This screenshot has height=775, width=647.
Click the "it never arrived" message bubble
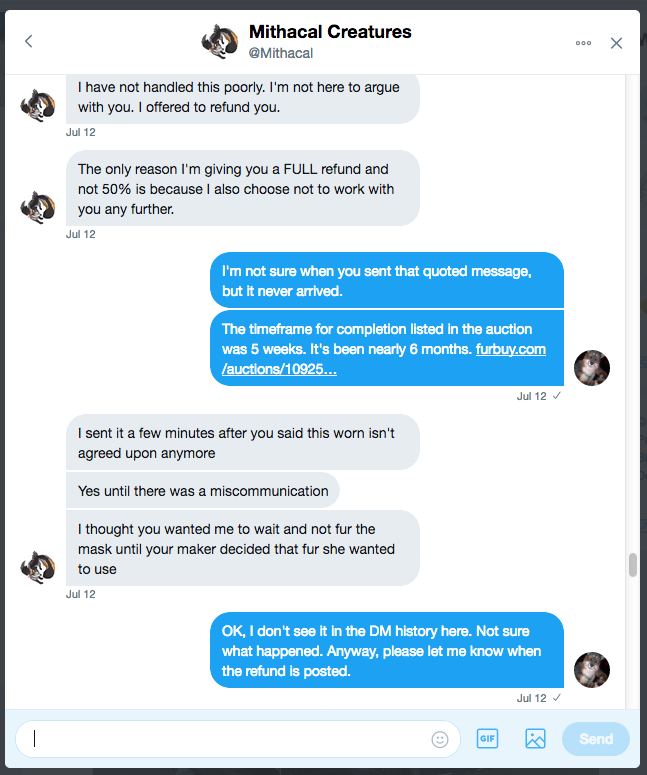pos(386,279)
